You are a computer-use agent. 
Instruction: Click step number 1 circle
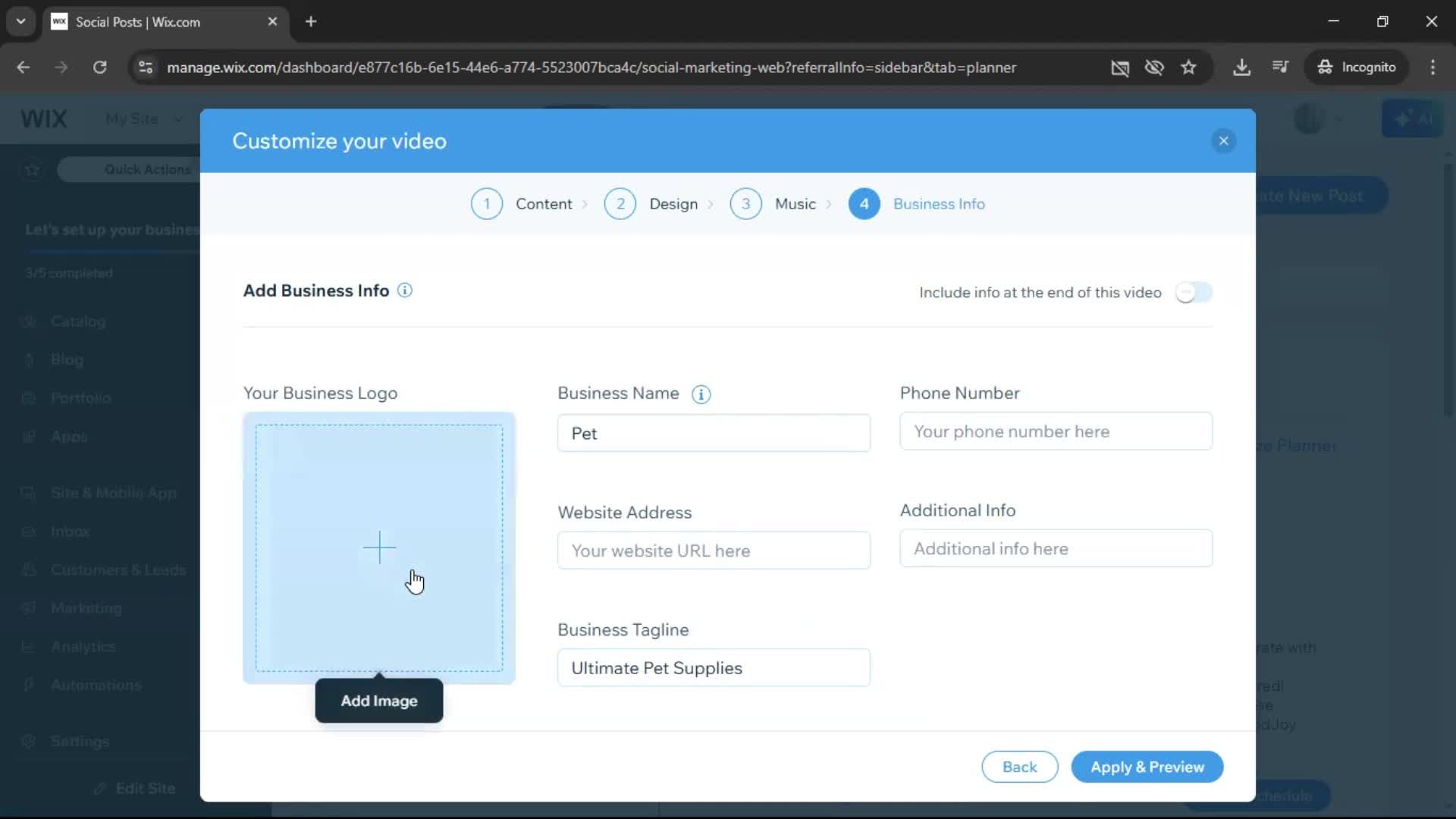coord(487,204)
